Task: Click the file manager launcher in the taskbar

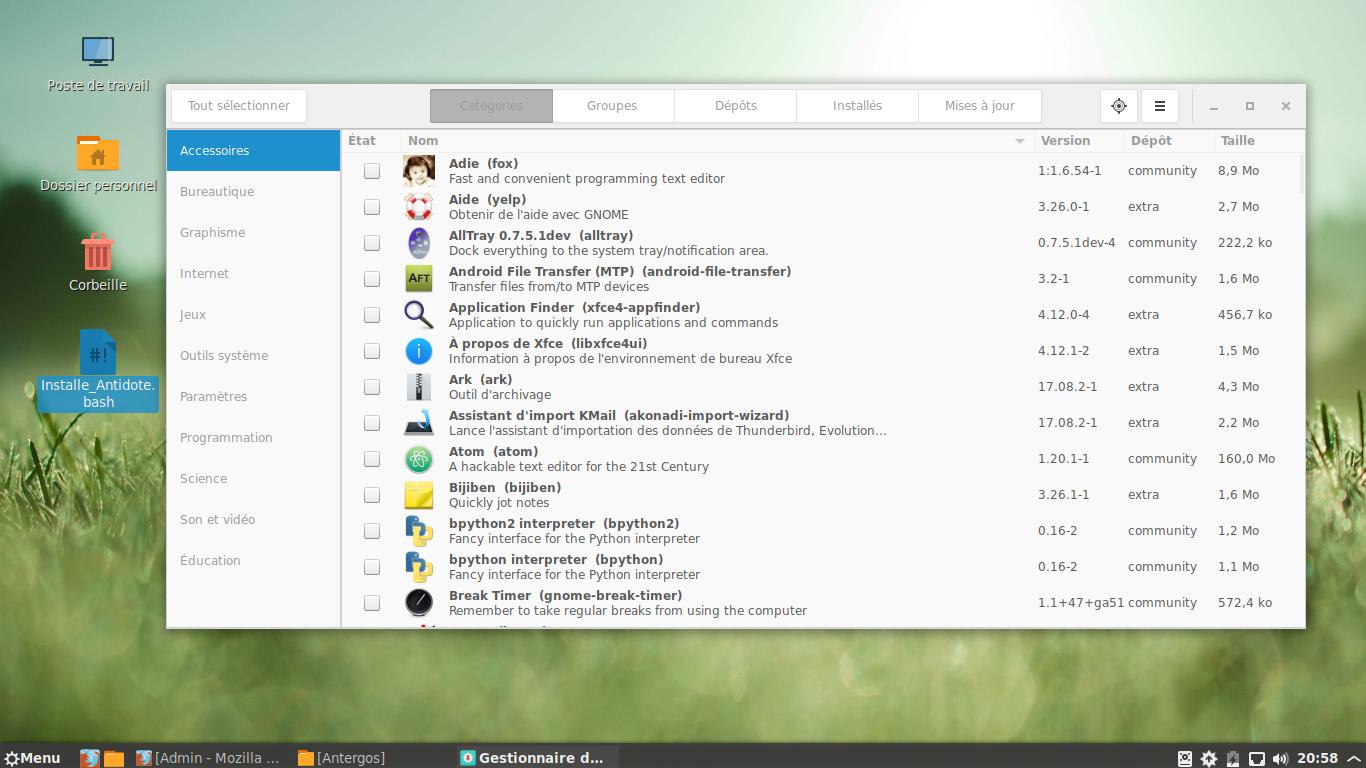Action: [113, 758]
